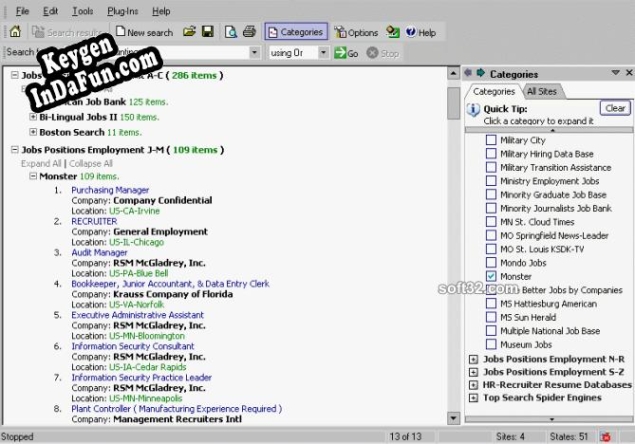Screen dimensions: 635x444
Task: Click the red bug icon in status bar
Action: click(x=606, y=437)
